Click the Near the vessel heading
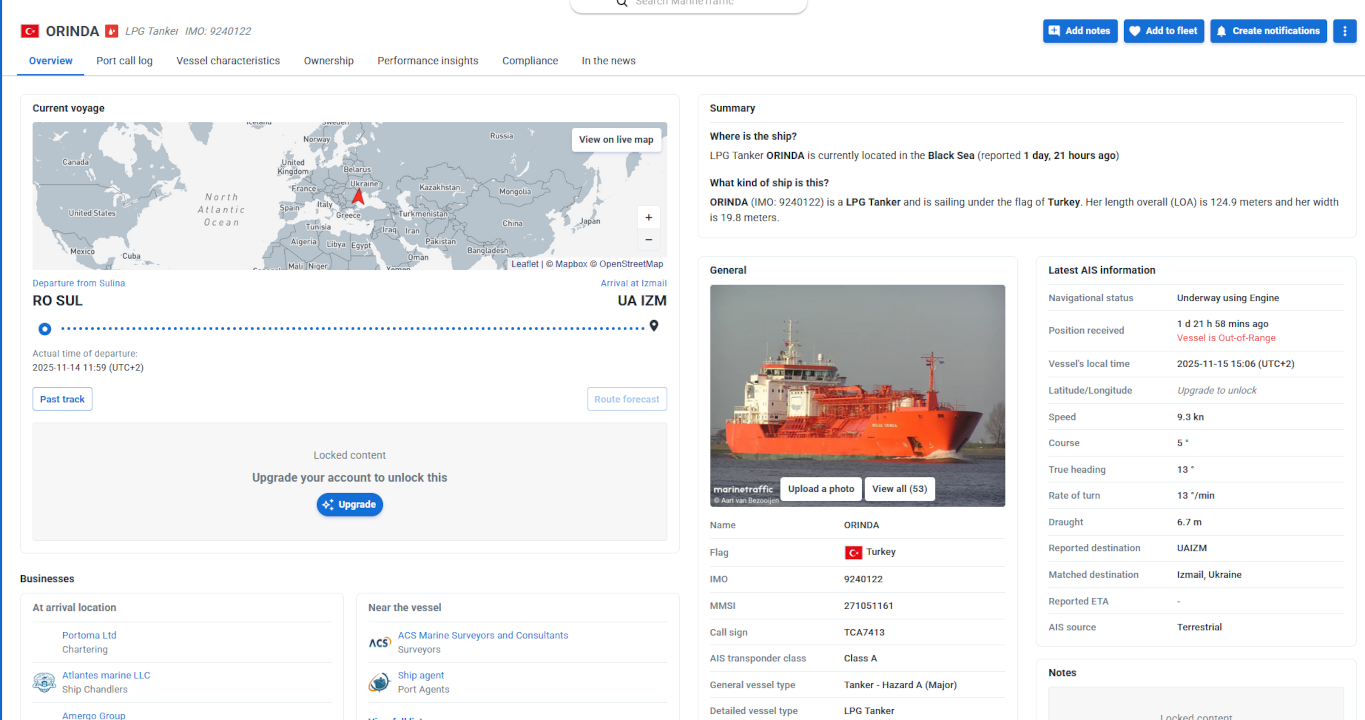 click(x=404, y=607)
